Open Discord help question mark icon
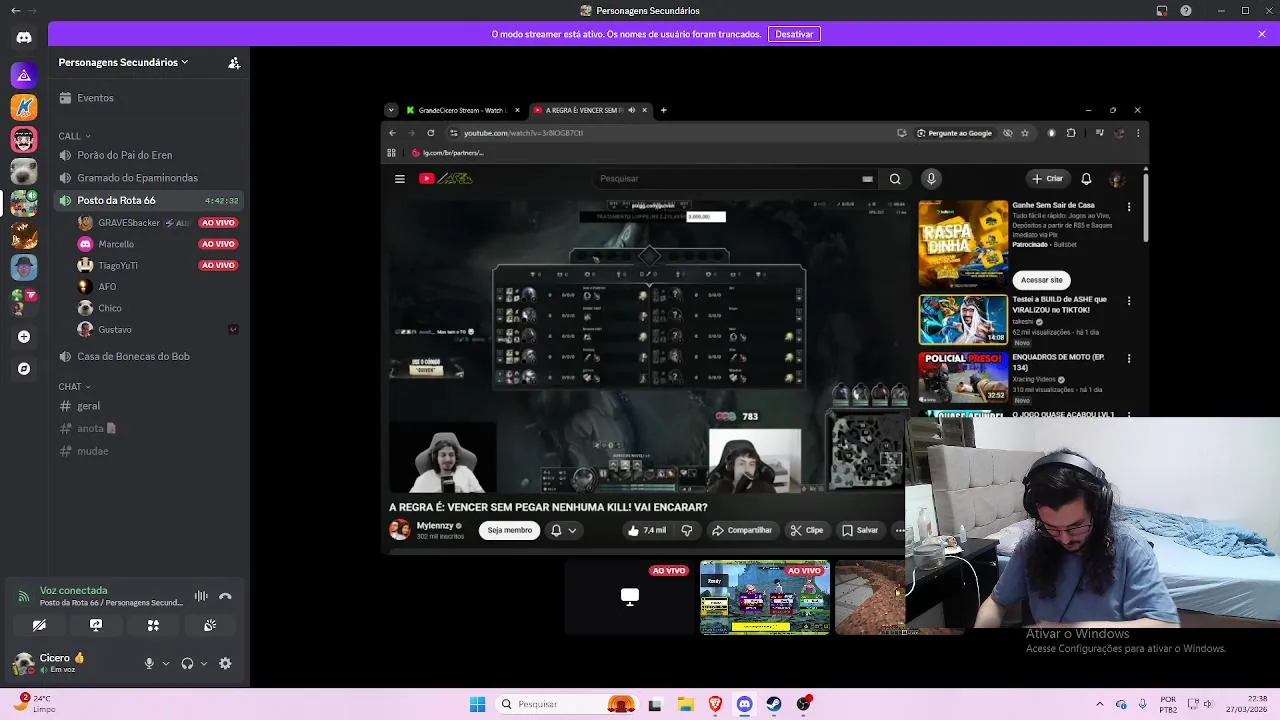Viewport: 1280px width, 720px height. click(x=1186, y=11)
